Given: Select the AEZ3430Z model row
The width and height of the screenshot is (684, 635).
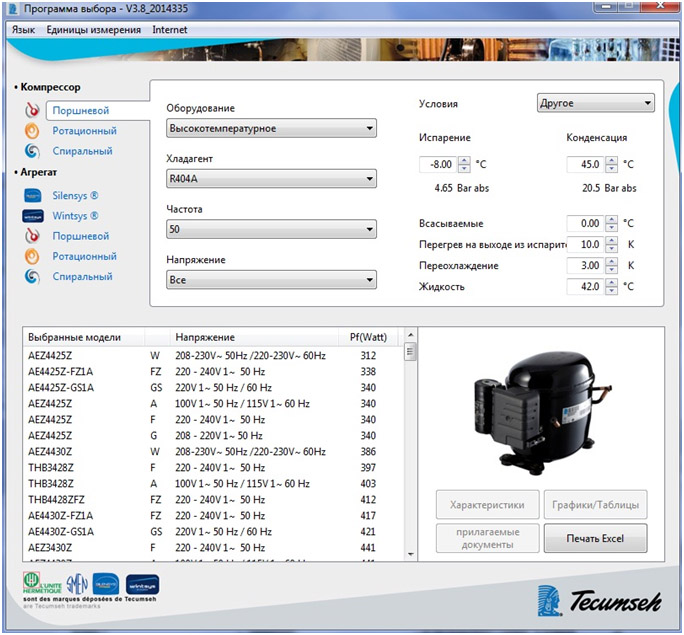Looking at the screenshot, I should (213, 548).
